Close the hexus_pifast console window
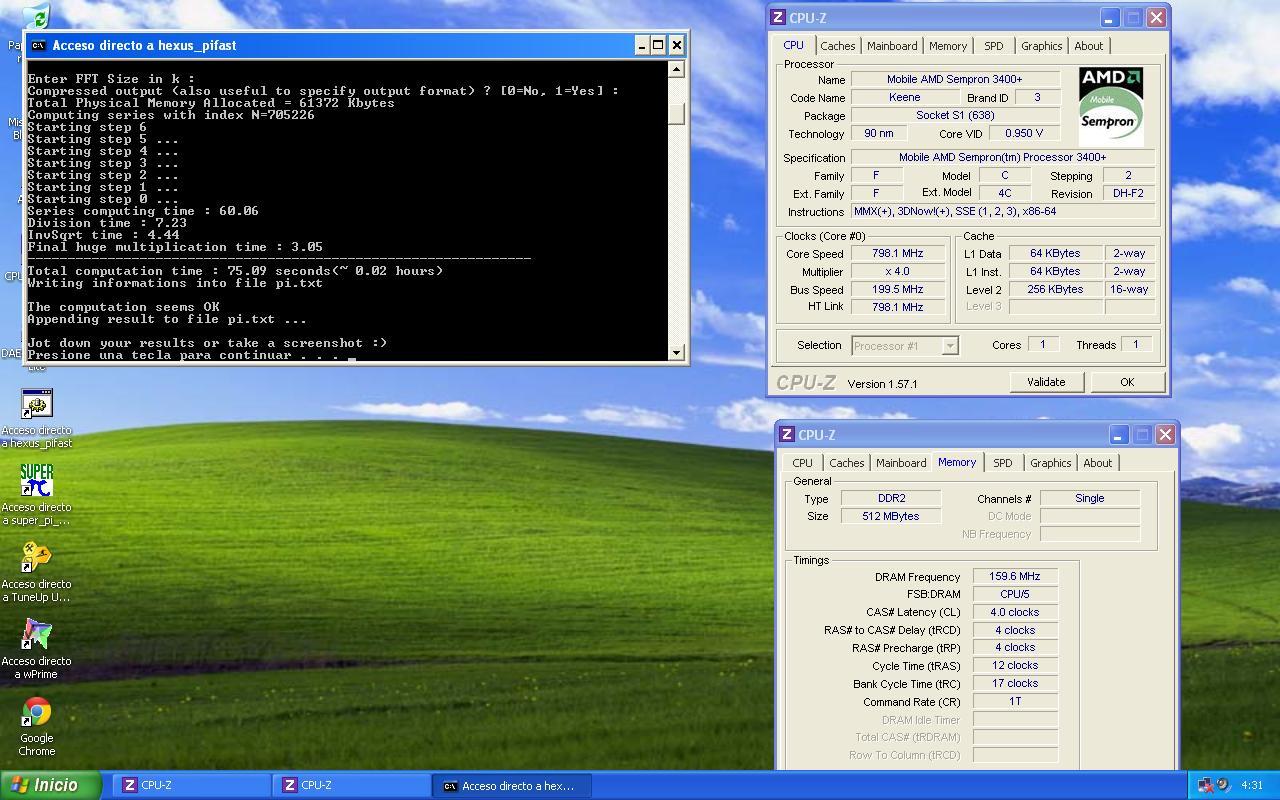The image size is (1280, 800). pos(677,45)
